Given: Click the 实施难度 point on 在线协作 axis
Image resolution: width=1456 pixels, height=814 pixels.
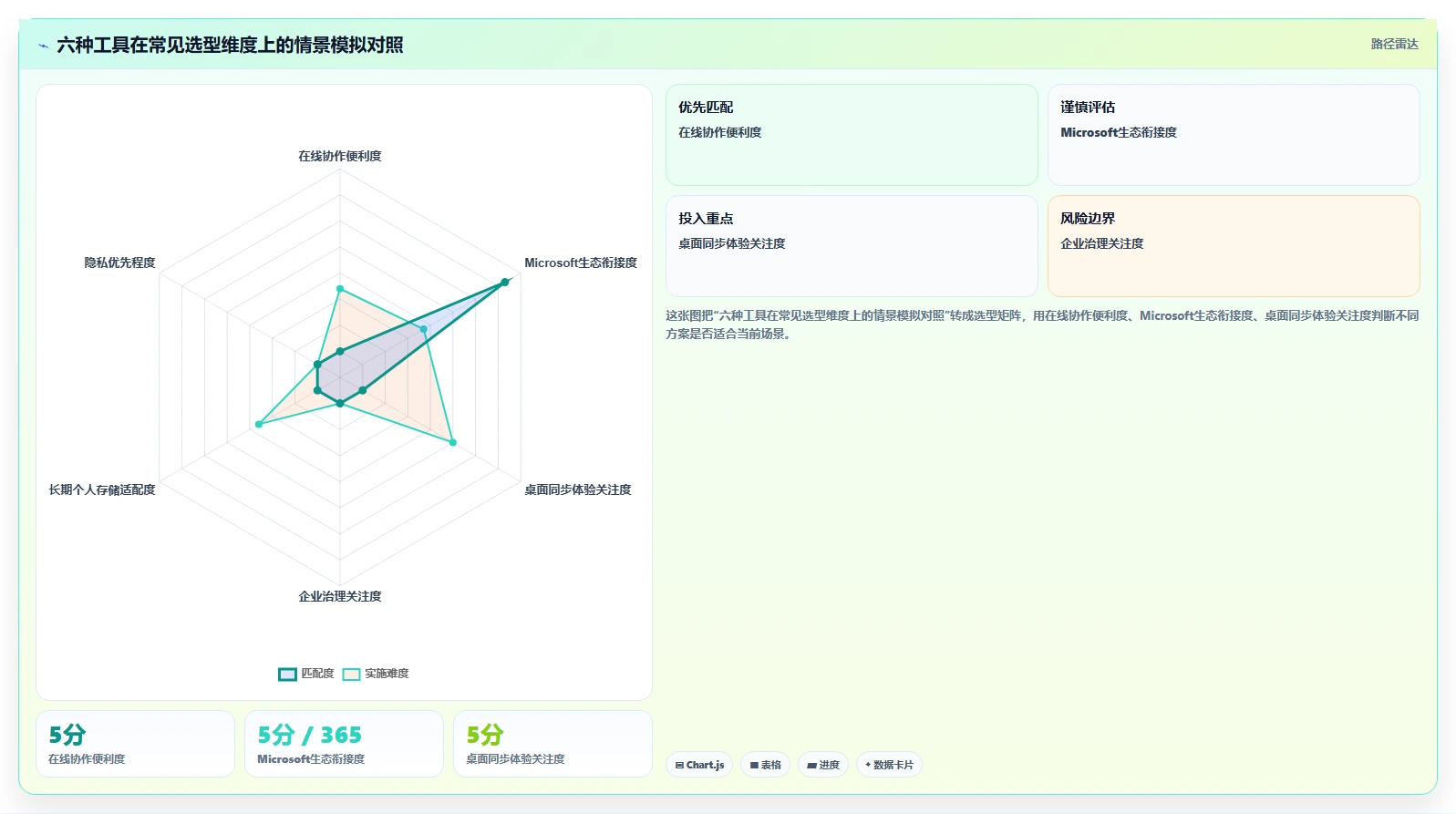Looking at the screenshot, I should click(340, 289).
